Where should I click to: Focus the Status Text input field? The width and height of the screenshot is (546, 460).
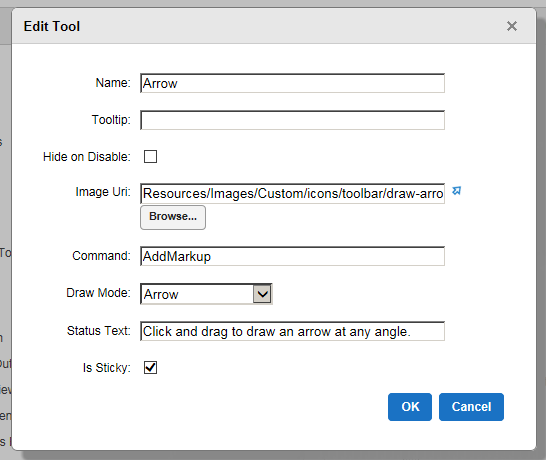(292, 331)
